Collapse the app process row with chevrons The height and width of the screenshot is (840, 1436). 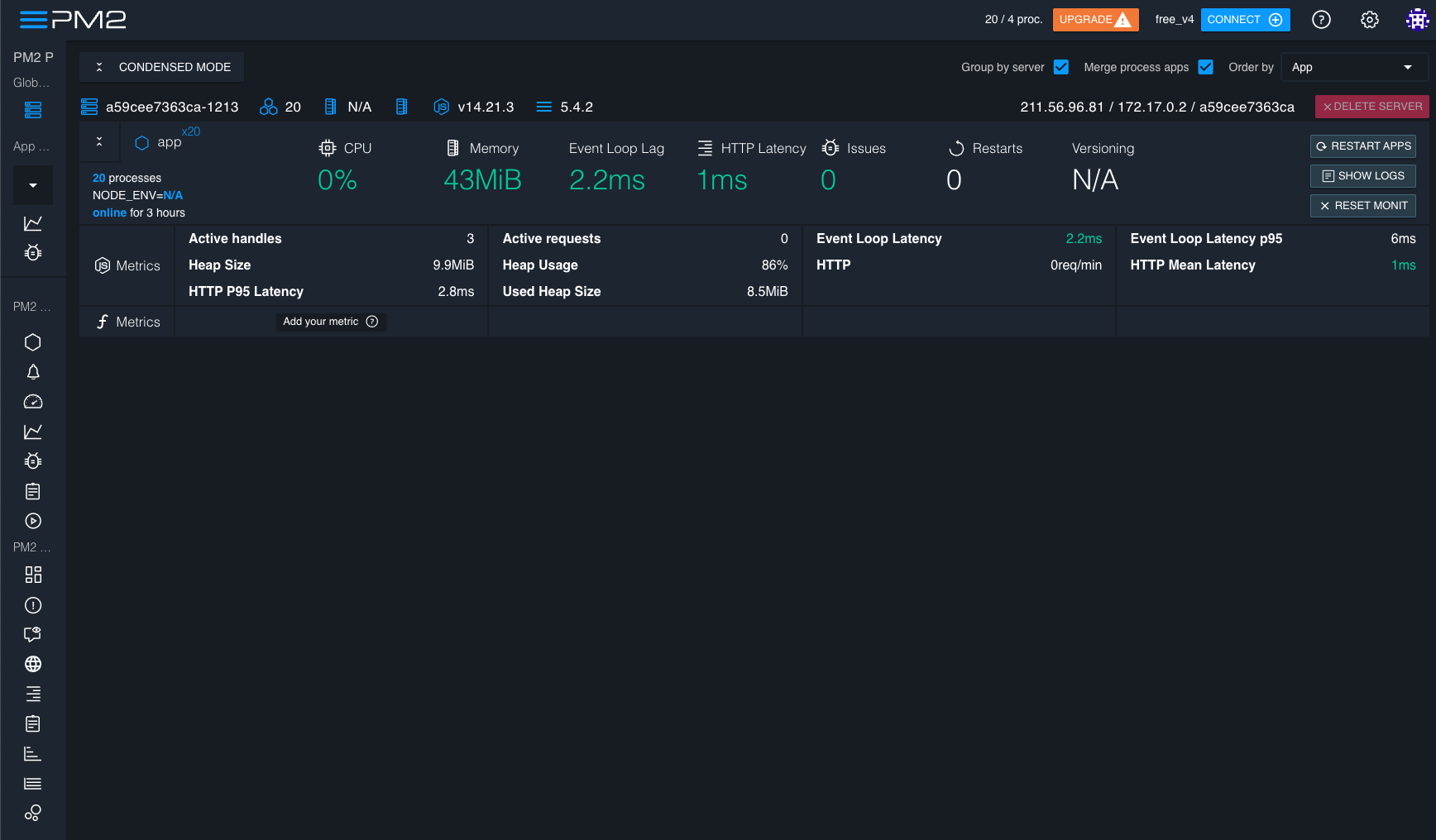(x=99, y=141)
